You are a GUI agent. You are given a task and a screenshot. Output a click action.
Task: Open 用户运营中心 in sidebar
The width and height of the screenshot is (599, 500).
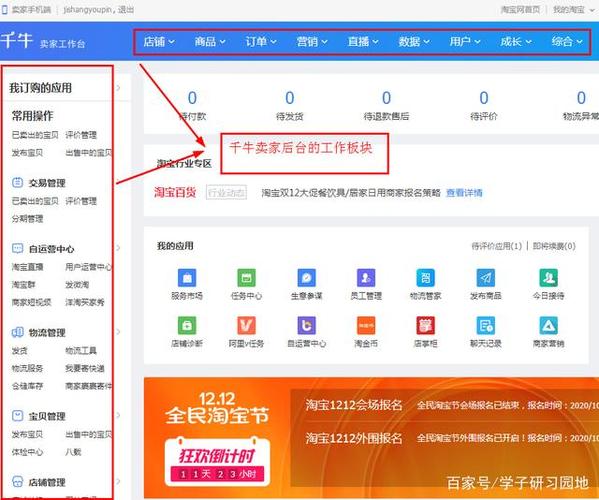pyautogui.click(x=89, y=267)
